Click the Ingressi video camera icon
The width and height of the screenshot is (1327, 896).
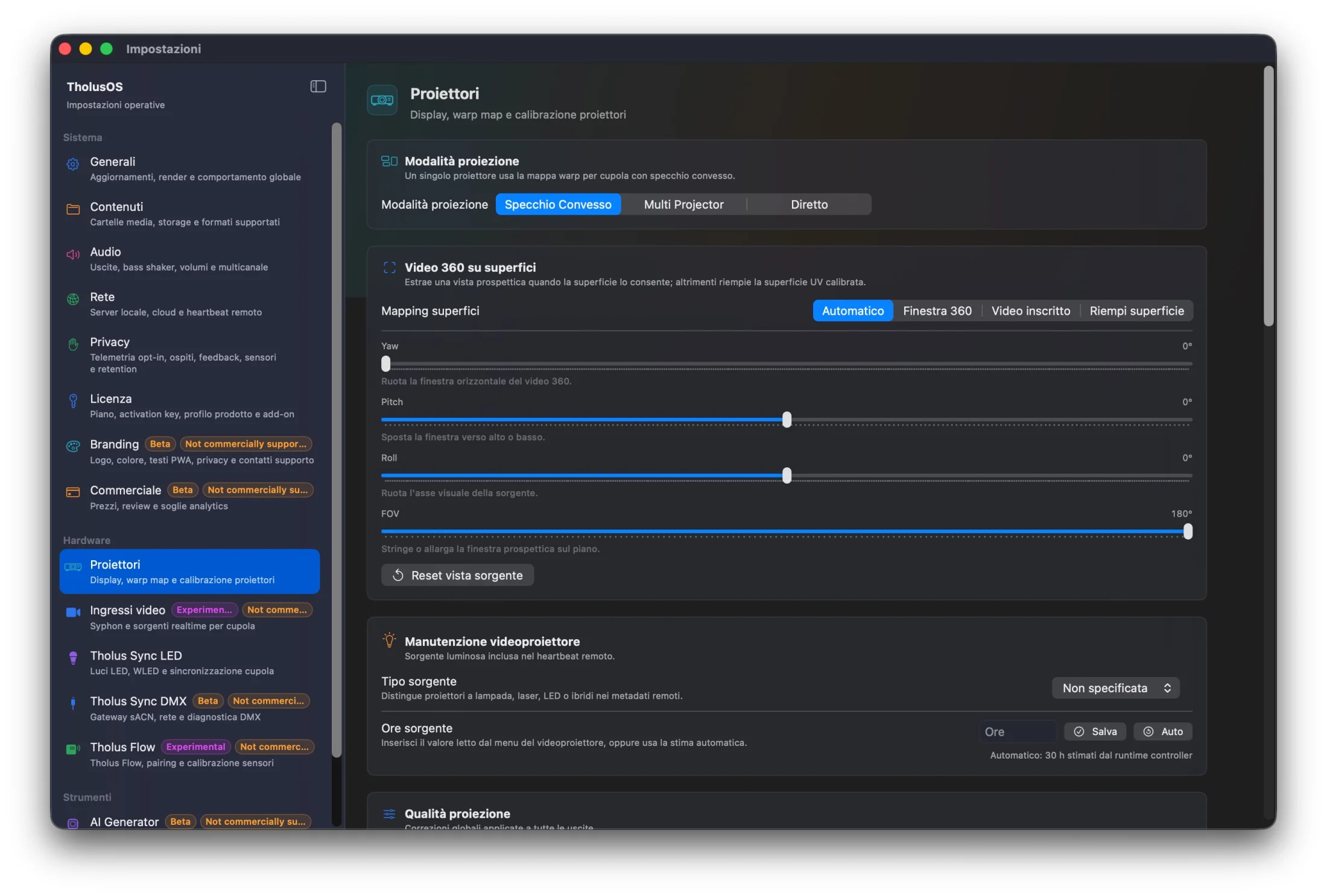(73, 612)
